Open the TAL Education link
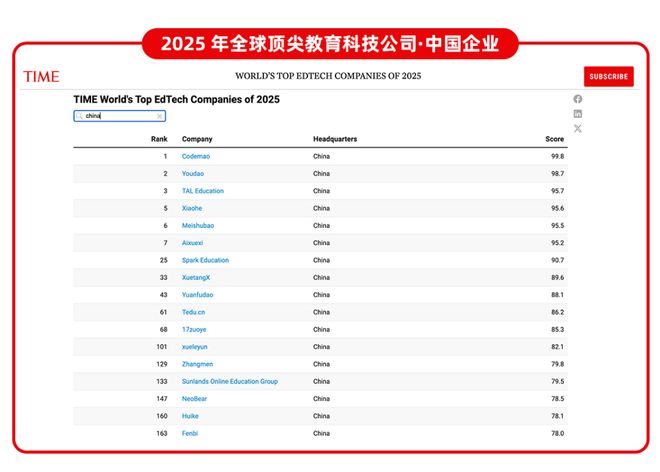Viewport: 660px width, 472px height. tap(203, 191)
